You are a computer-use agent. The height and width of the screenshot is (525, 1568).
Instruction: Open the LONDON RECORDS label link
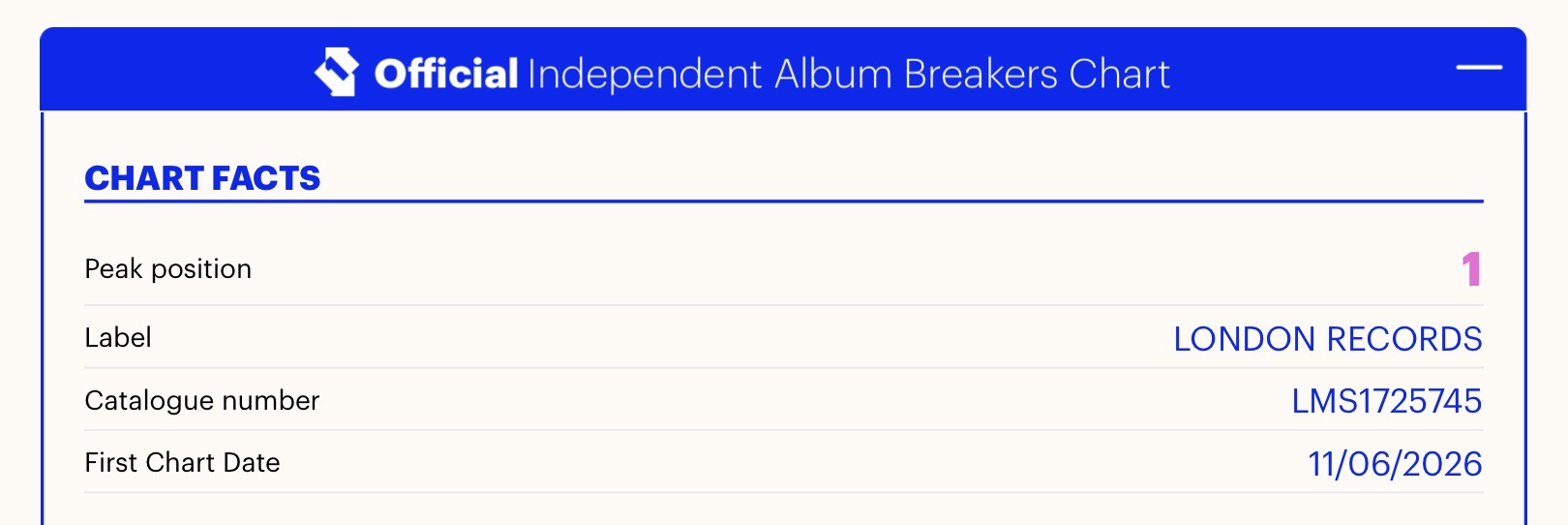coord(1328,339)
